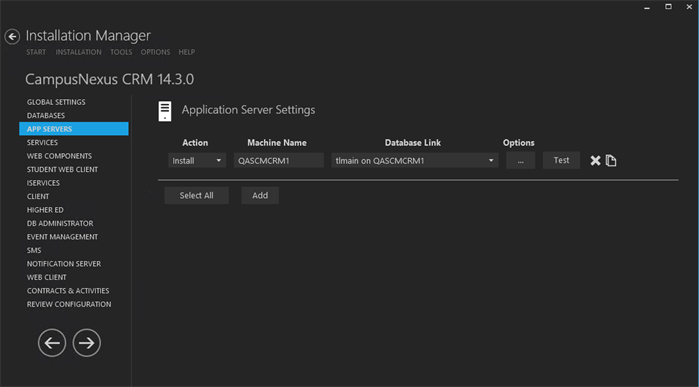The width and height of the screenshot is (699, 387).
Task: Maximize the Installation Manager window
Action: pos(668,7)
